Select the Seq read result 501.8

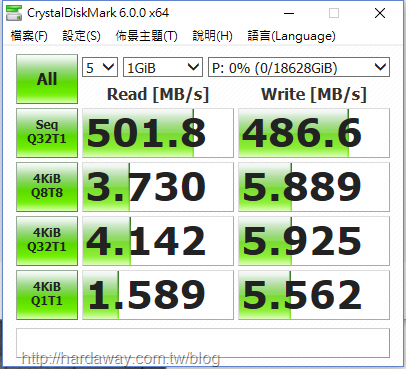pyautogui.click(x=158, y=133)
